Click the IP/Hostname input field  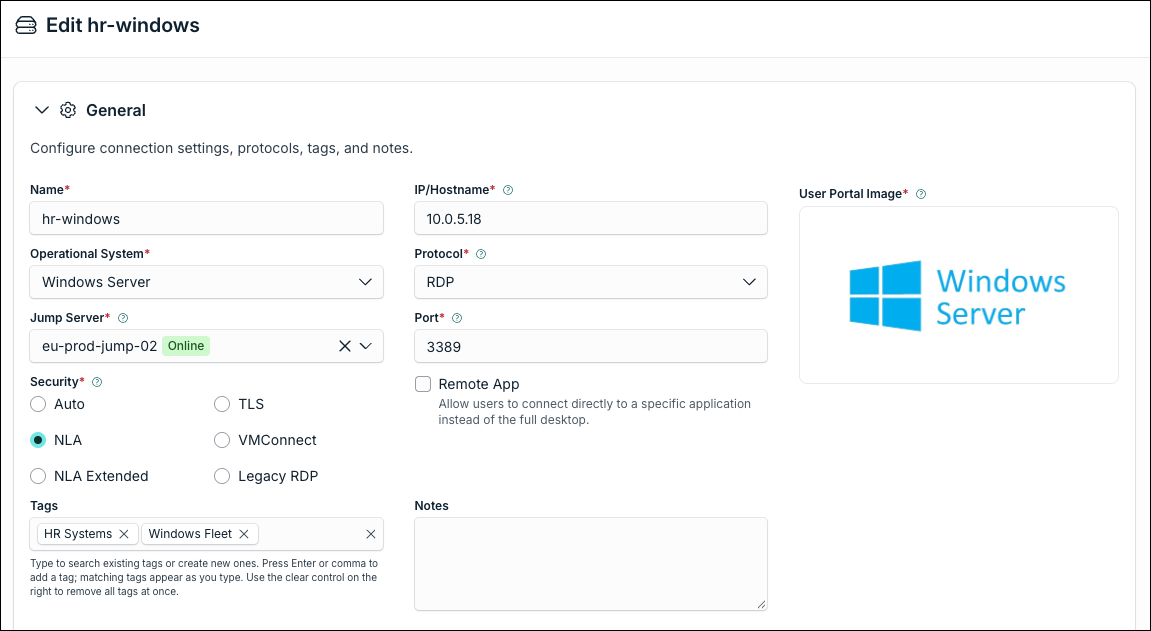(591, 218)
